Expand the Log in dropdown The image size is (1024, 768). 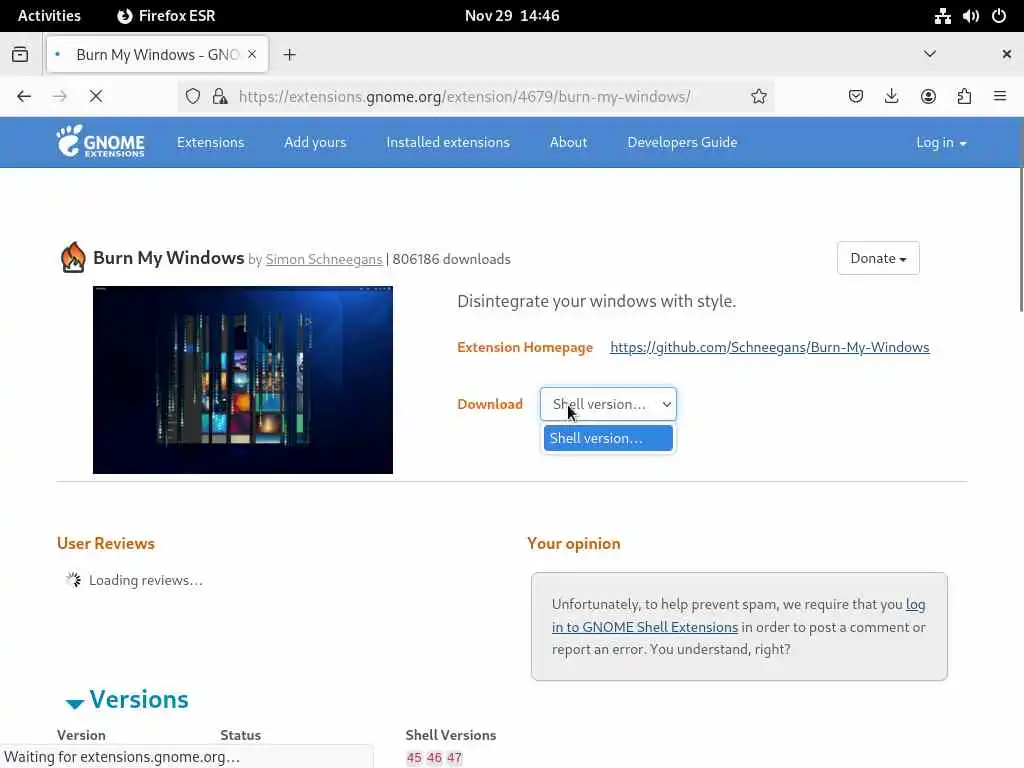click(941, 142)
